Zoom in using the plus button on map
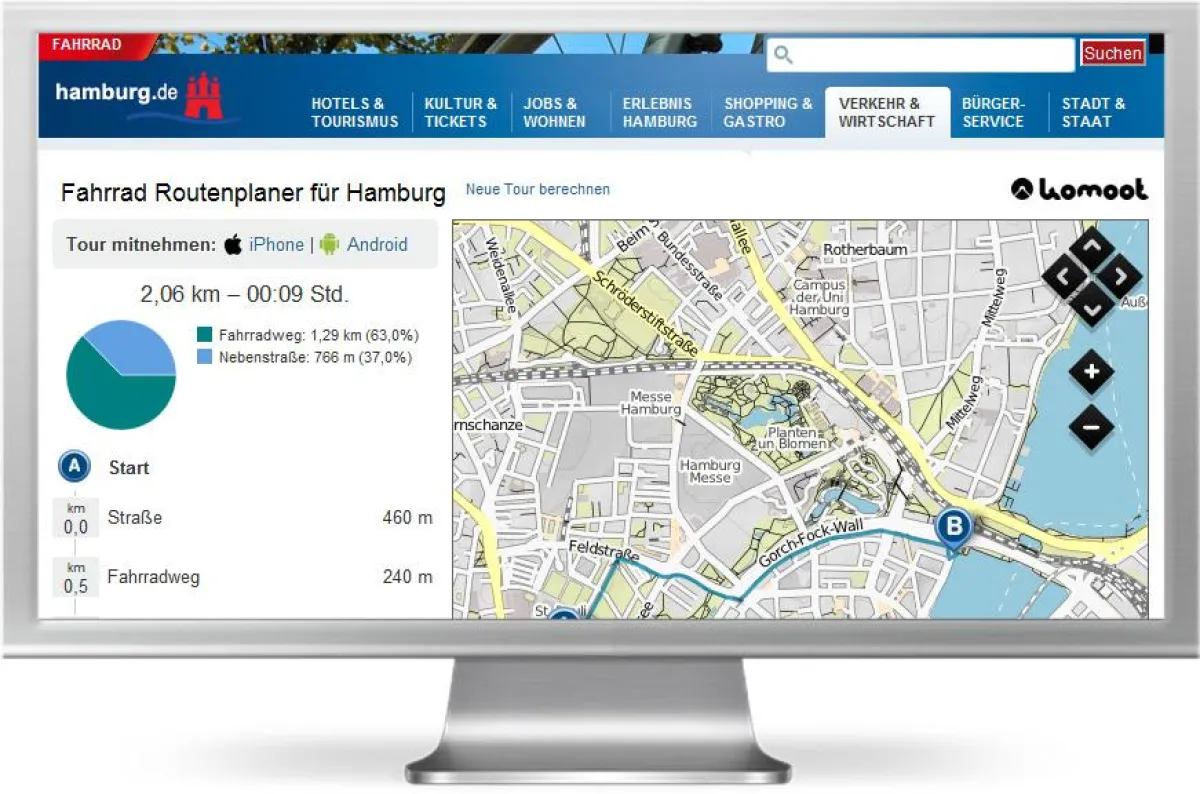The height and width of the screenshot is (794, 1200). 1092,372
